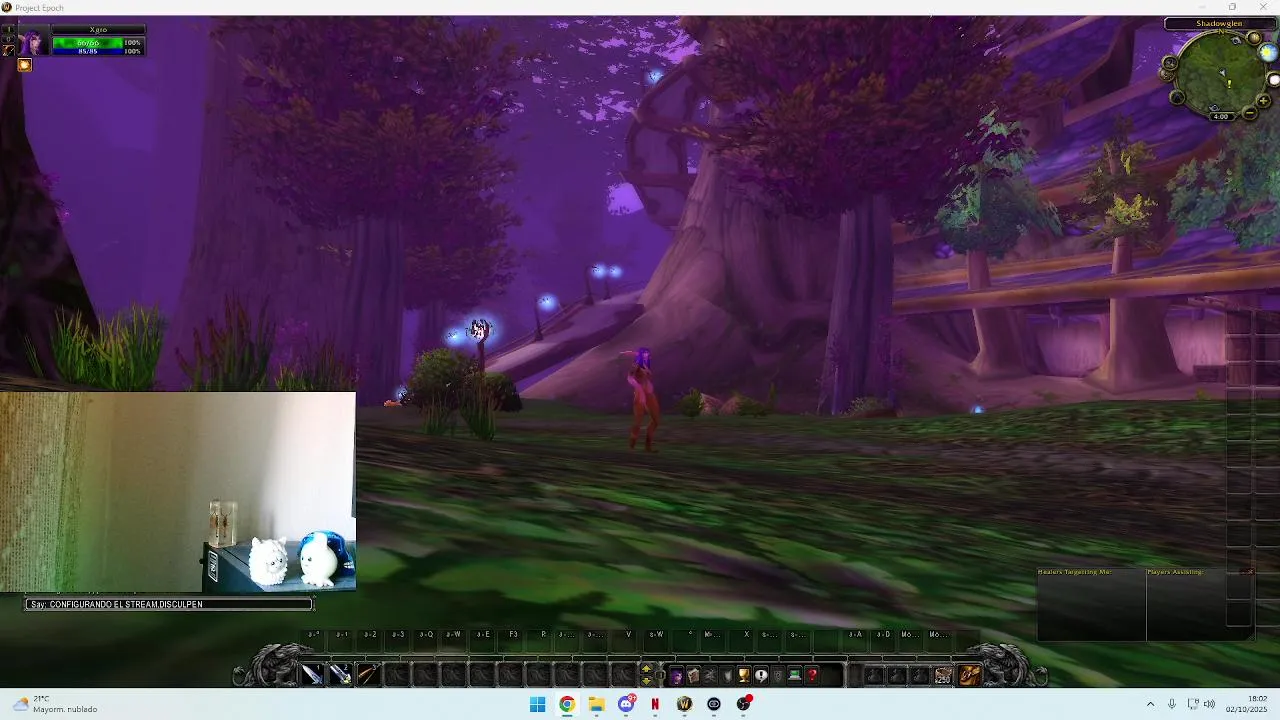Click the weapon icon left of portrait

[9, 49]
